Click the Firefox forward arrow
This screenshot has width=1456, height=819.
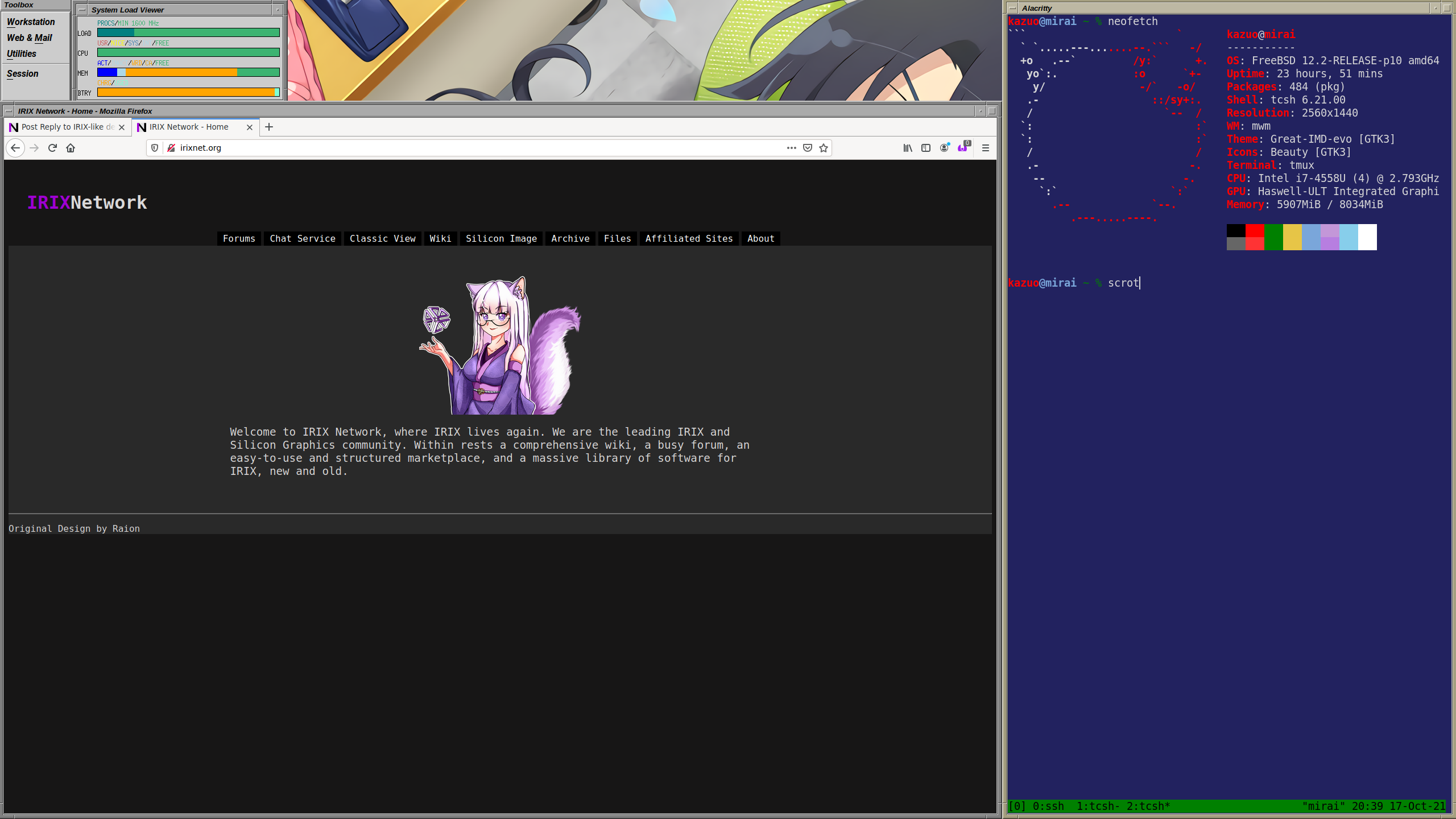(34, 148)
